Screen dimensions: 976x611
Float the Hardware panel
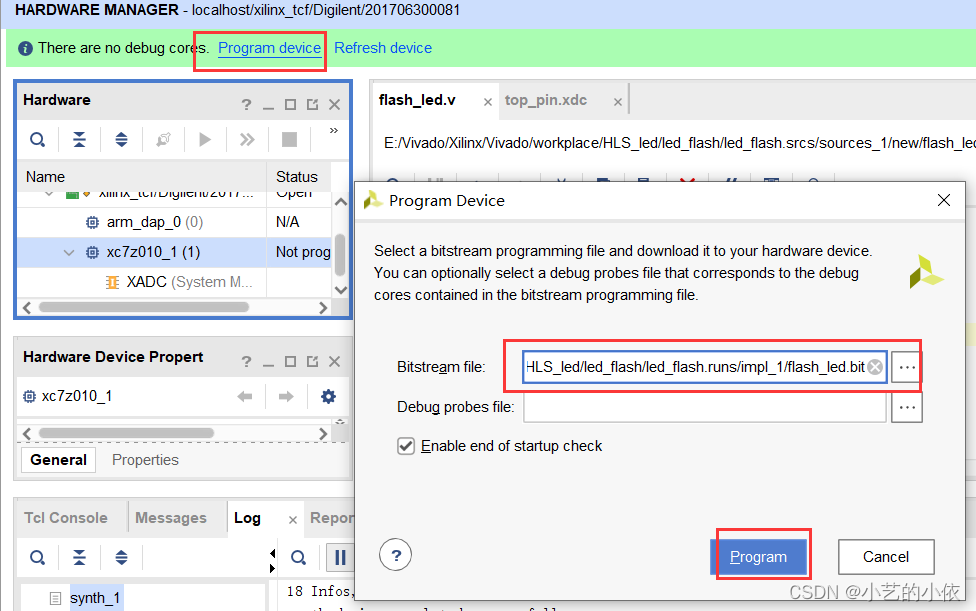[312, 105]
